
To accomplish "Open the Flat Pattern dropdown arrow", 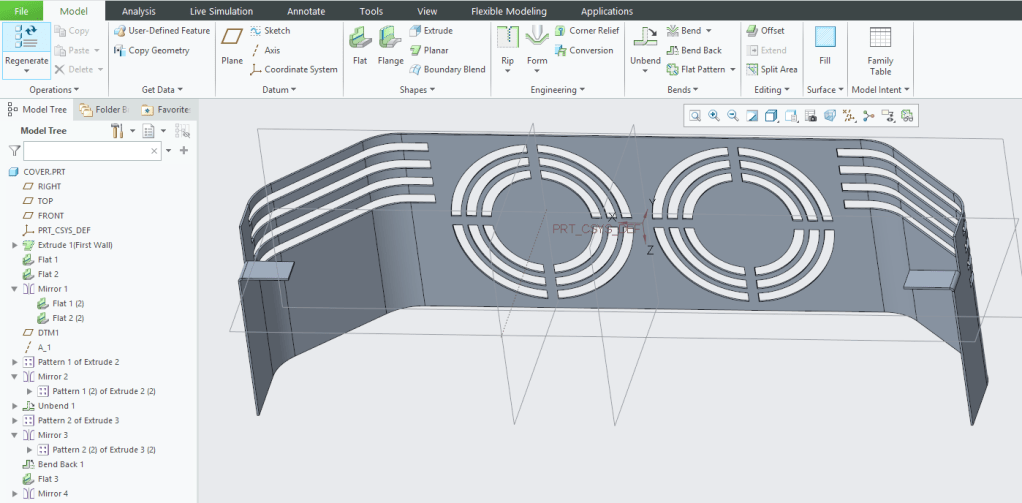I will (x=733, y=70).
